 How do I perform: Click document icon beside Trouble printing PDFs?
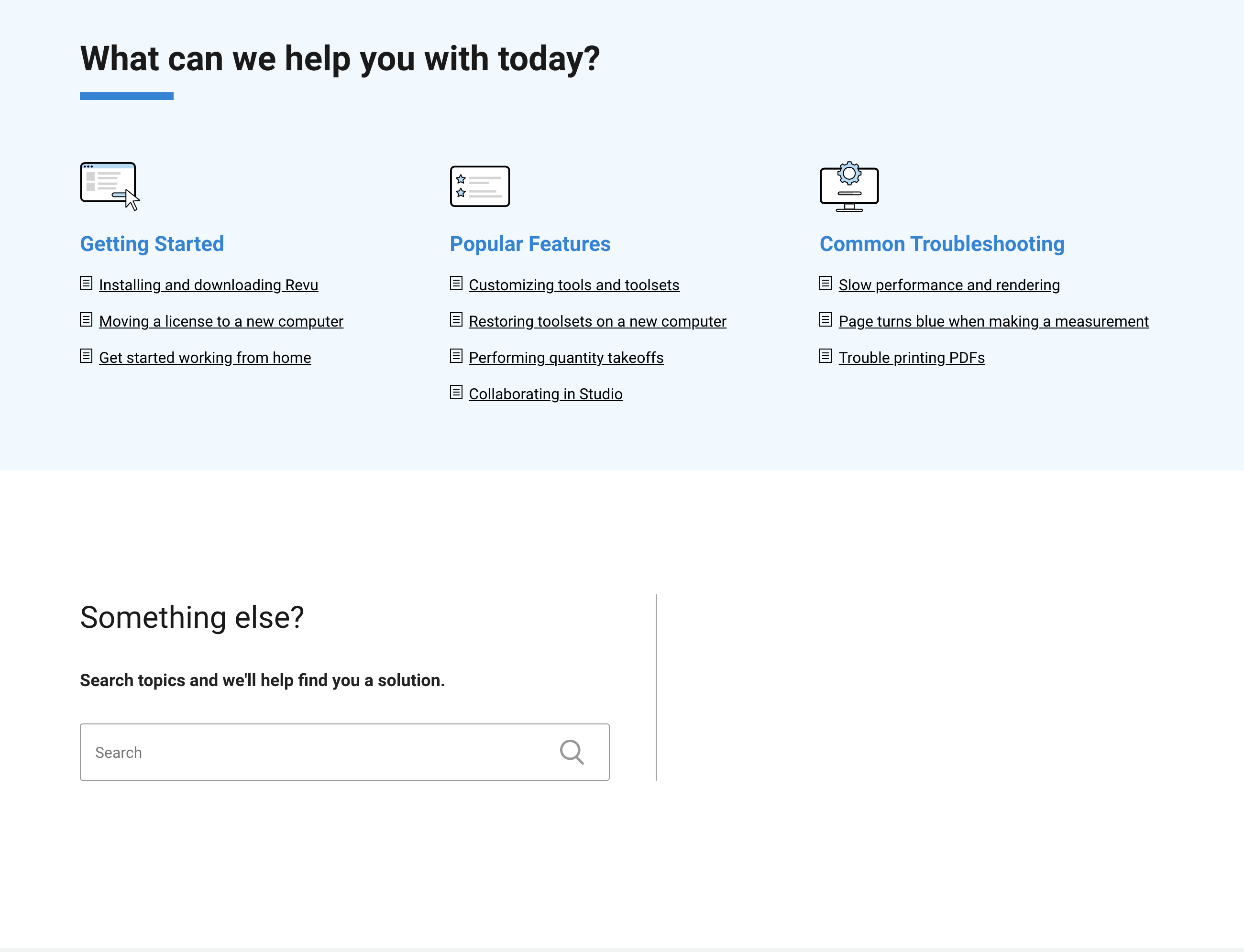826,356
